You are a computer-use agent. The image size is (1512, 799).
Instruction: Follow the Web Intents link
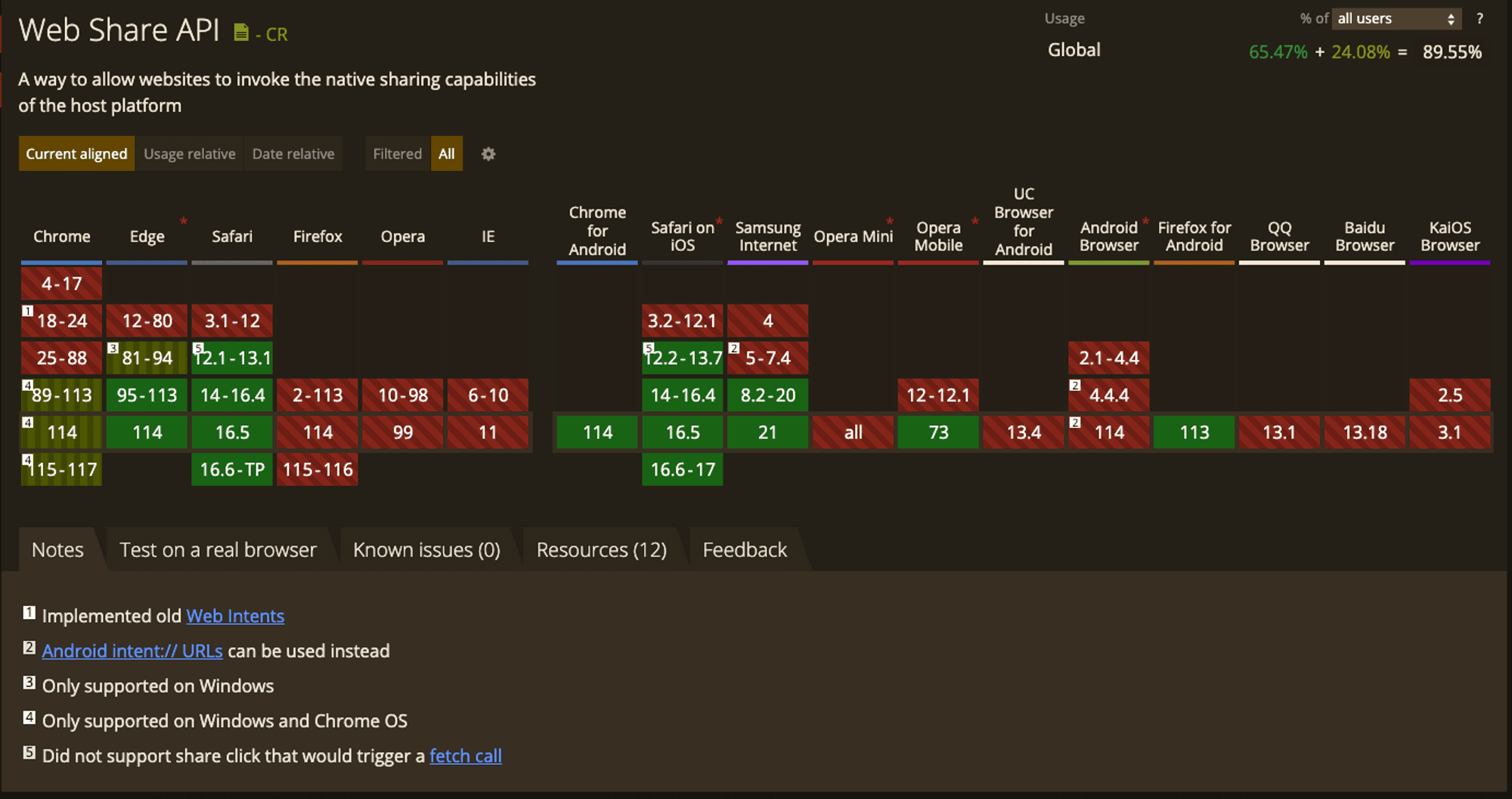tap(235, 616)
